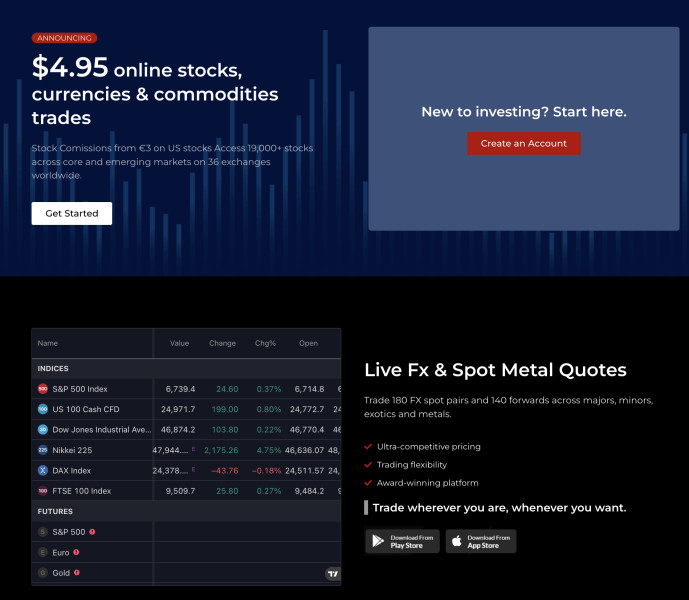Select the ANNOUNCING badge label
The width and height of the screenshot is (689, 600).
click(64, 38)
